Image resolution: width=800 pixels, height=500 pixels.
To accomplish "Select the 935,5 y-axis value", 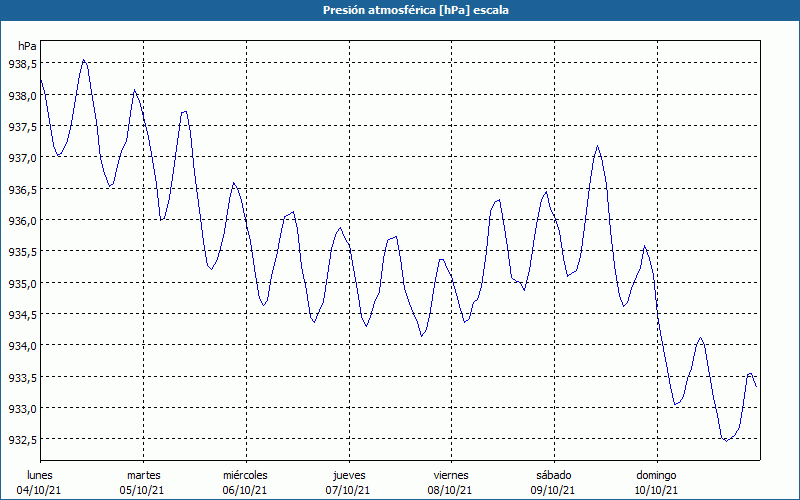I will 22,252.
